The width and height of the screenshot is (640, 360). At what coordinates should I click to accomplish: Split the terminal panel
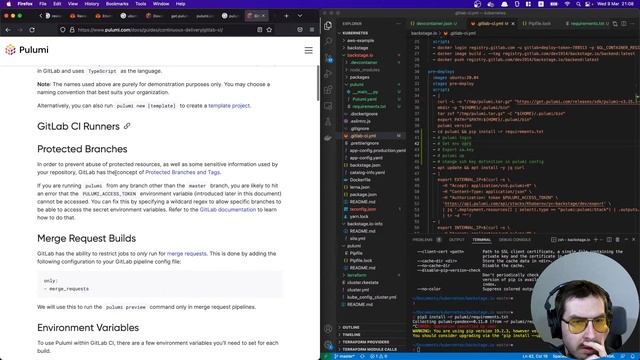point(609,240)
